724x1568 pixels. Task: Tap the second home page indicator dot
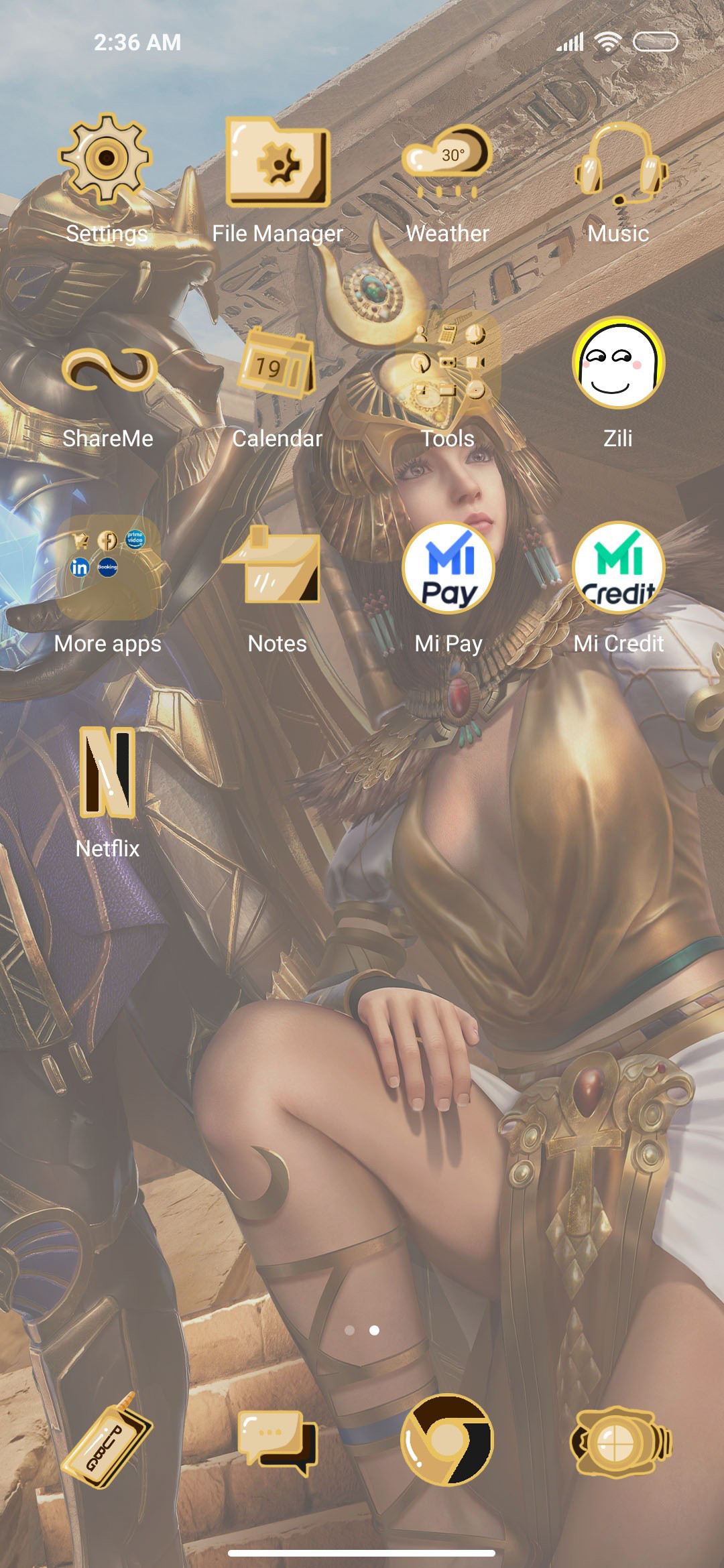click(374, 1330)
